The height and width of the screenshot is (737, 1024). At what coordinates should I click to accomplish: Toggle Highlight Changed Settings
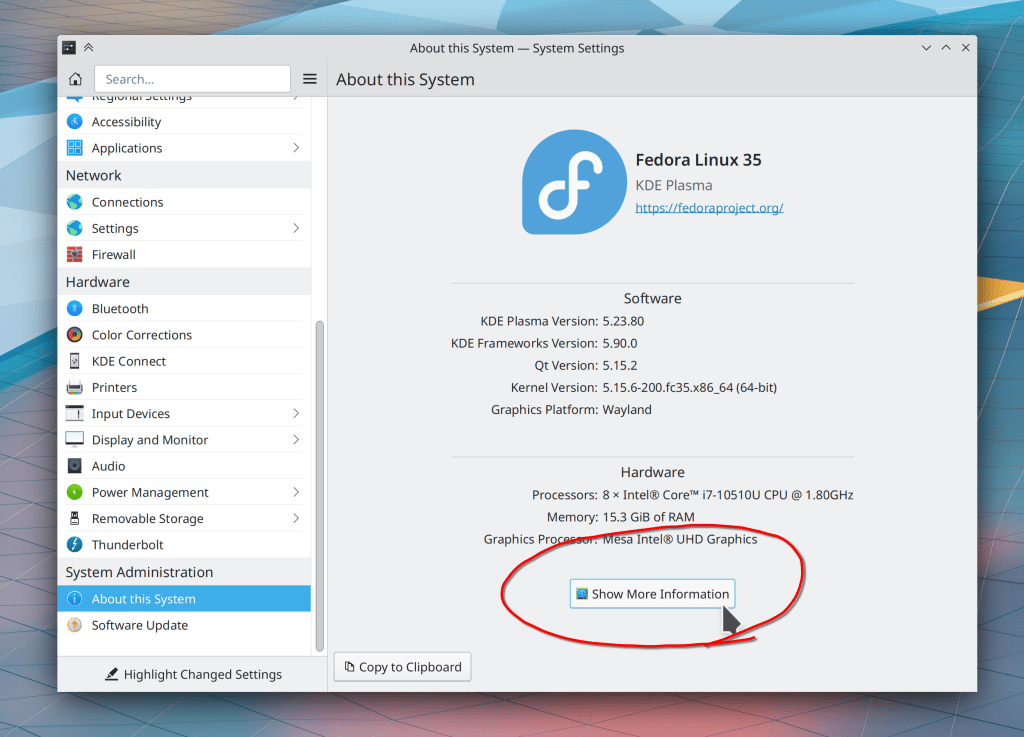(193, 675)
